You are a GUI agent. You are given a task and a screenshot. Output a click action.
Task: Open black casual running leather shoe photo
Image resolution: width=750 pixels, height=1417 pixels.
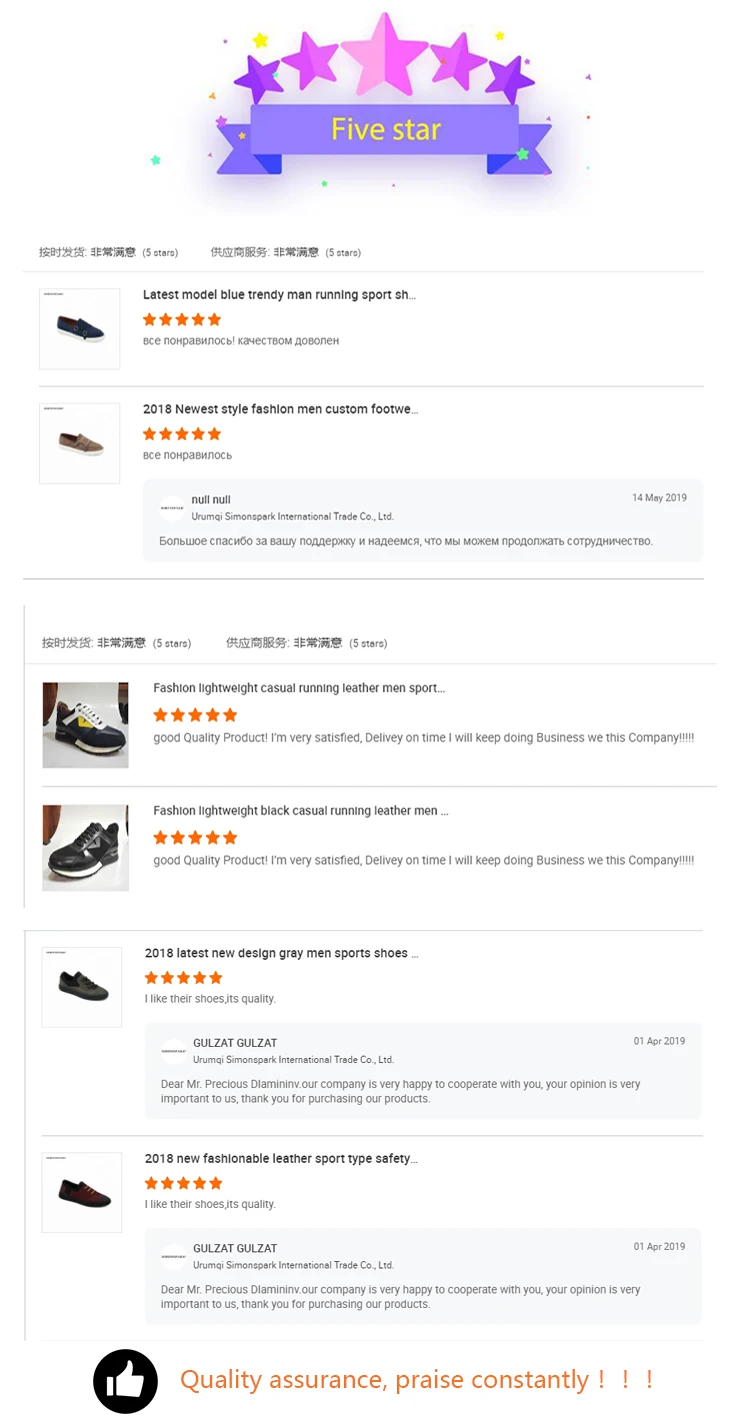coord(85,848)
